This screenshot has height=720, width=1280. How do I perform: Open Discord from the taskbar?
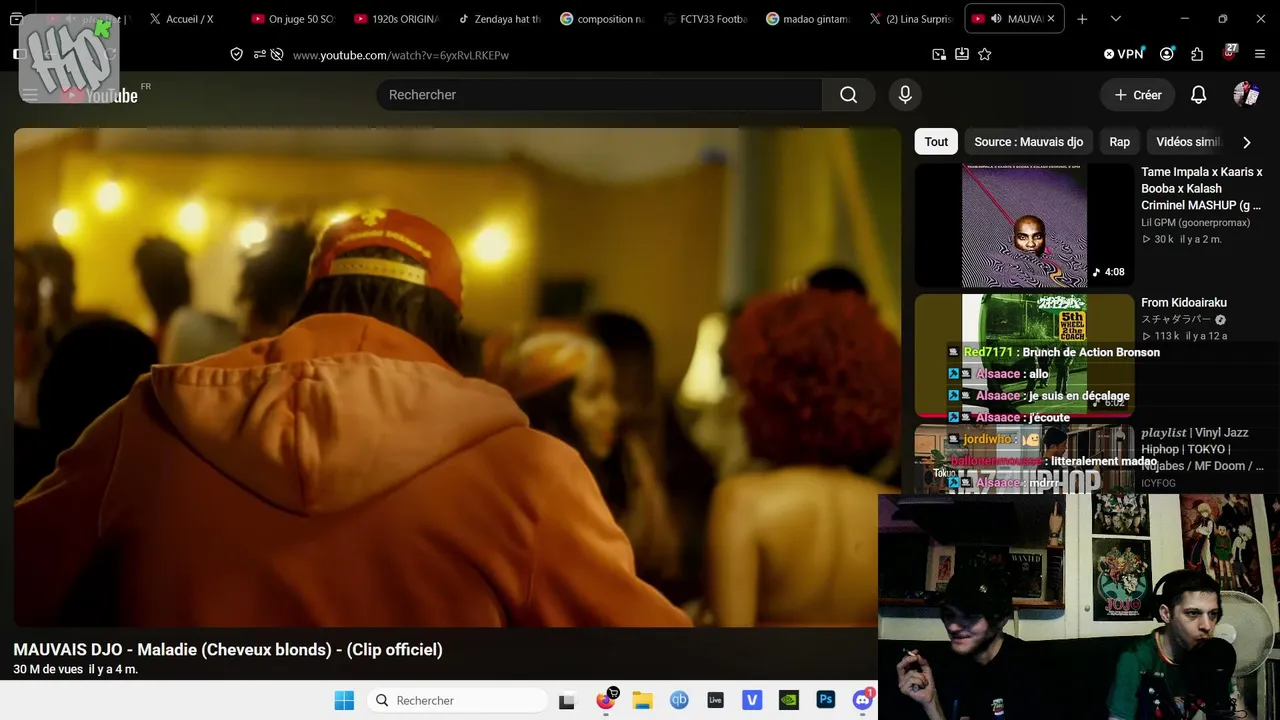click(862, 700)
